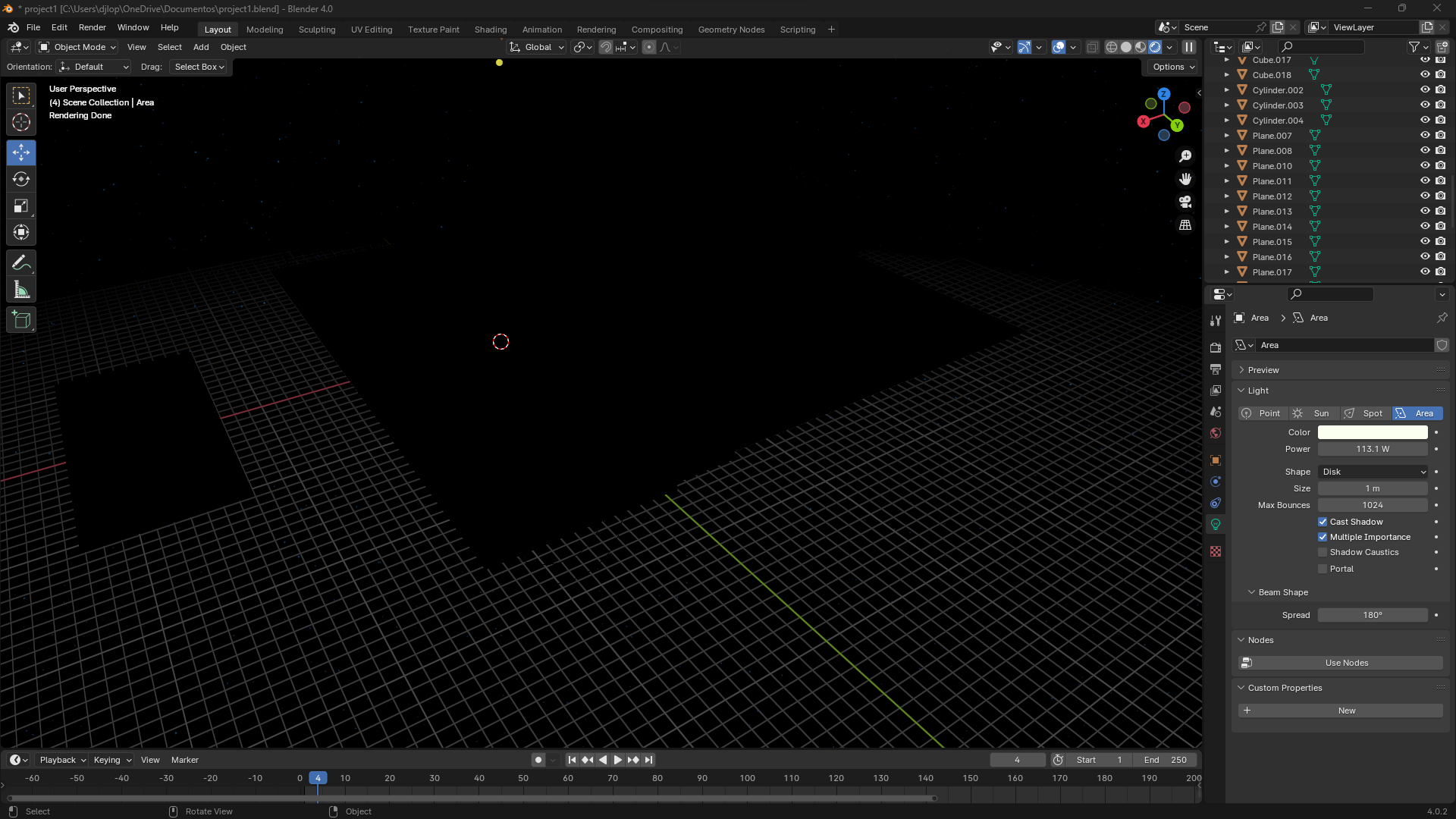The width and height of the screenshot is (1456, 819).
Task: Disable the Cast Shadow checkbox
Action: tap(1323, 522)
